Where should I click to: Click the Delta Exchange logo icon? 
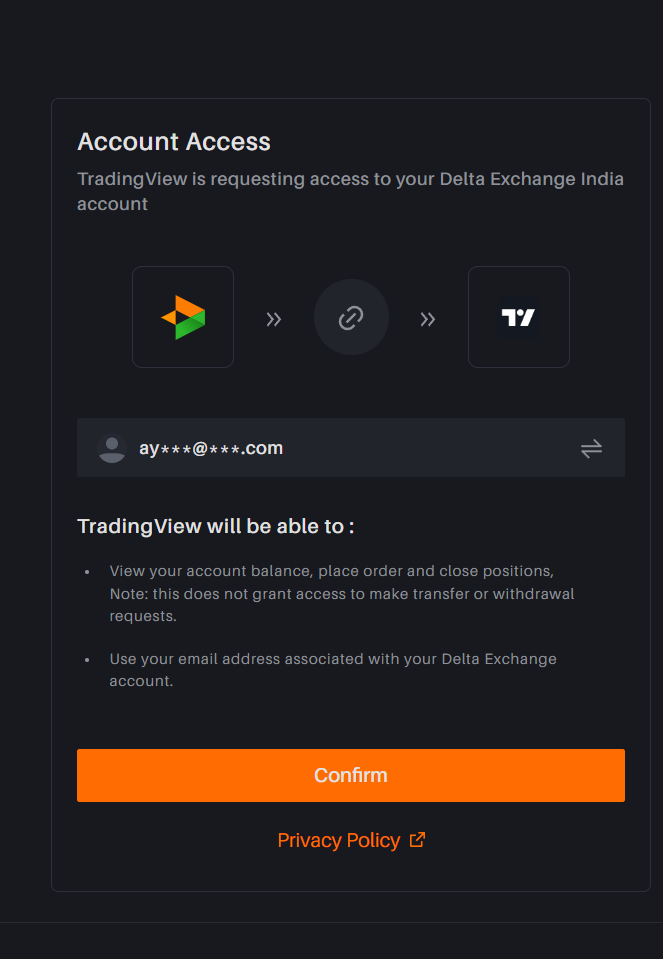coord(183,317)
